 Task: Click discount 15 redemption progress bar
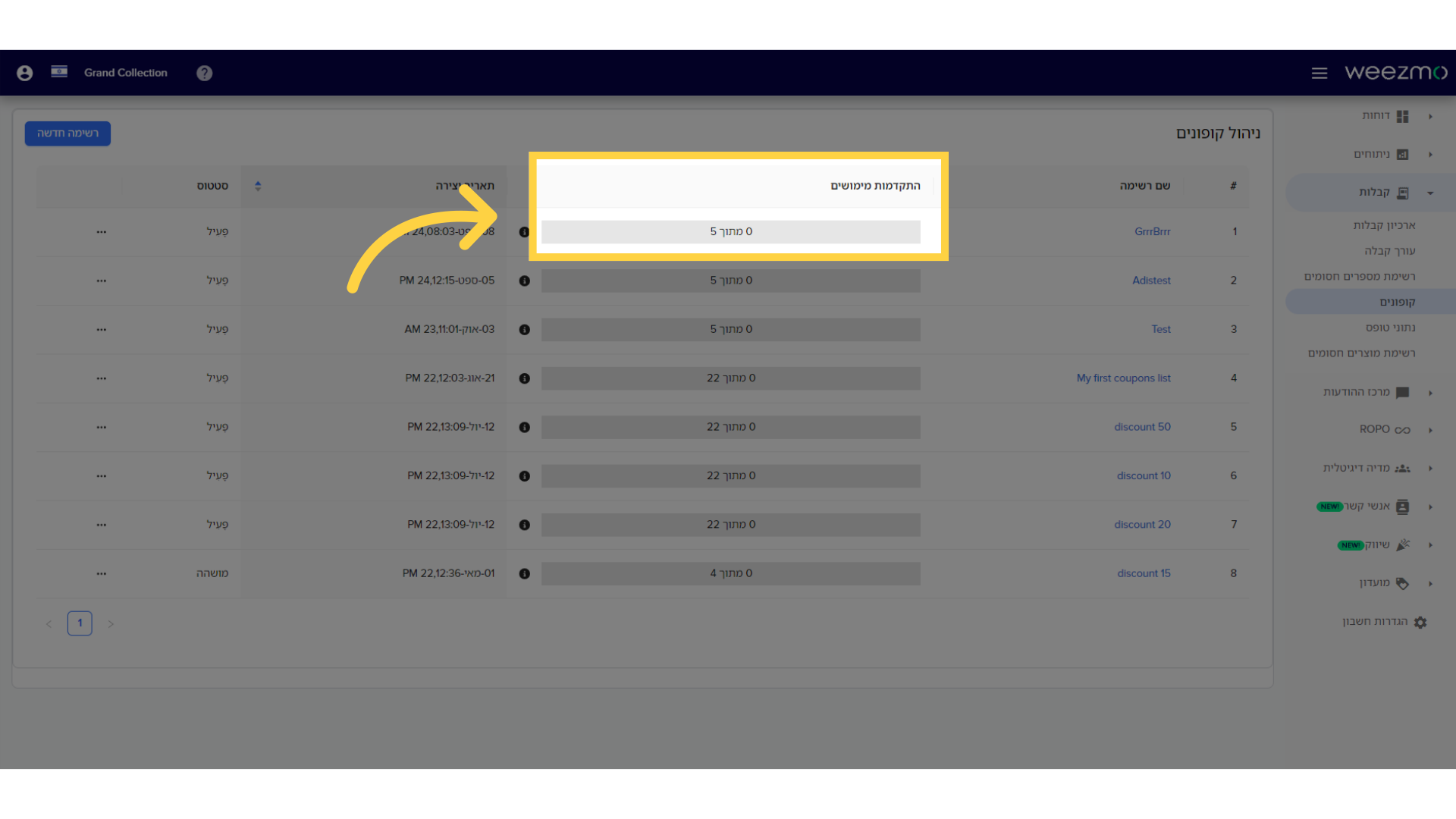731,573
